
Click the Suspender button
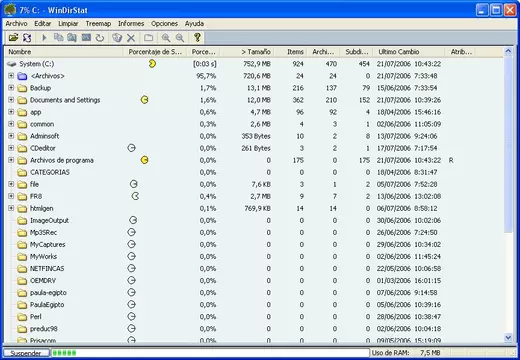(x=26, y=353)
